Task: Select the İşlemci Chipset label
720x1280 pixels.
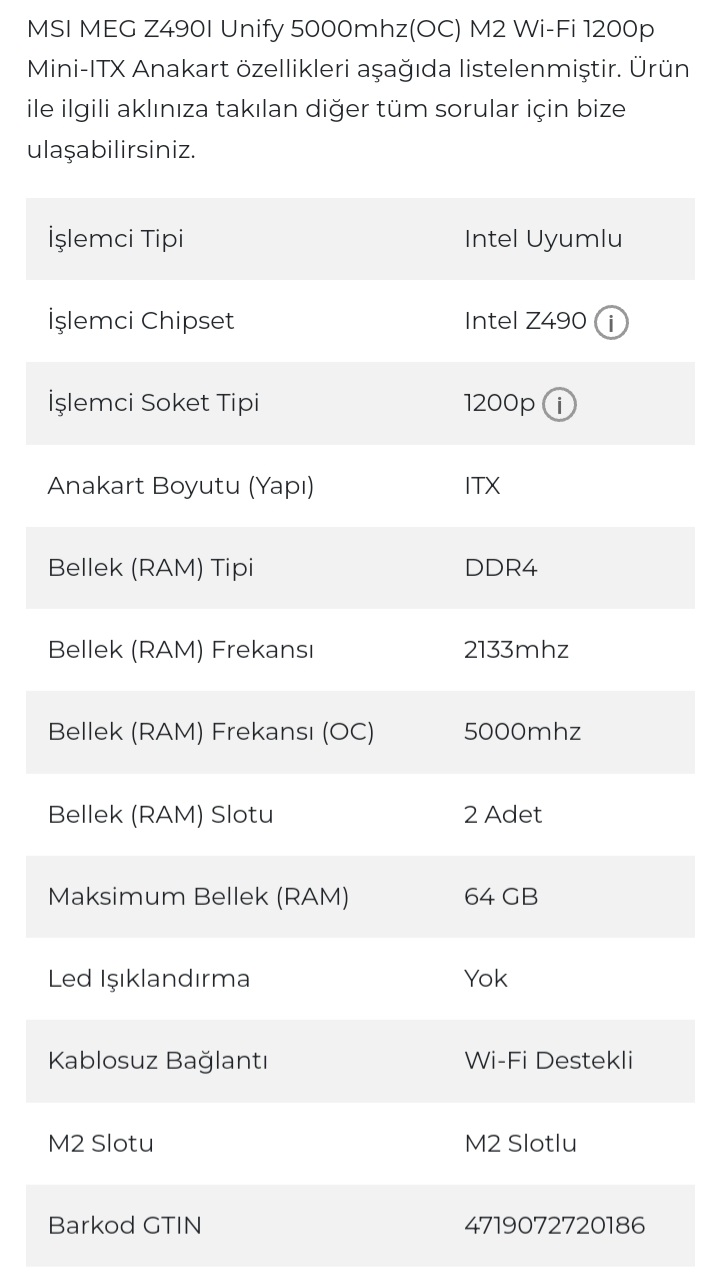Action: click(x=141, y=321)
